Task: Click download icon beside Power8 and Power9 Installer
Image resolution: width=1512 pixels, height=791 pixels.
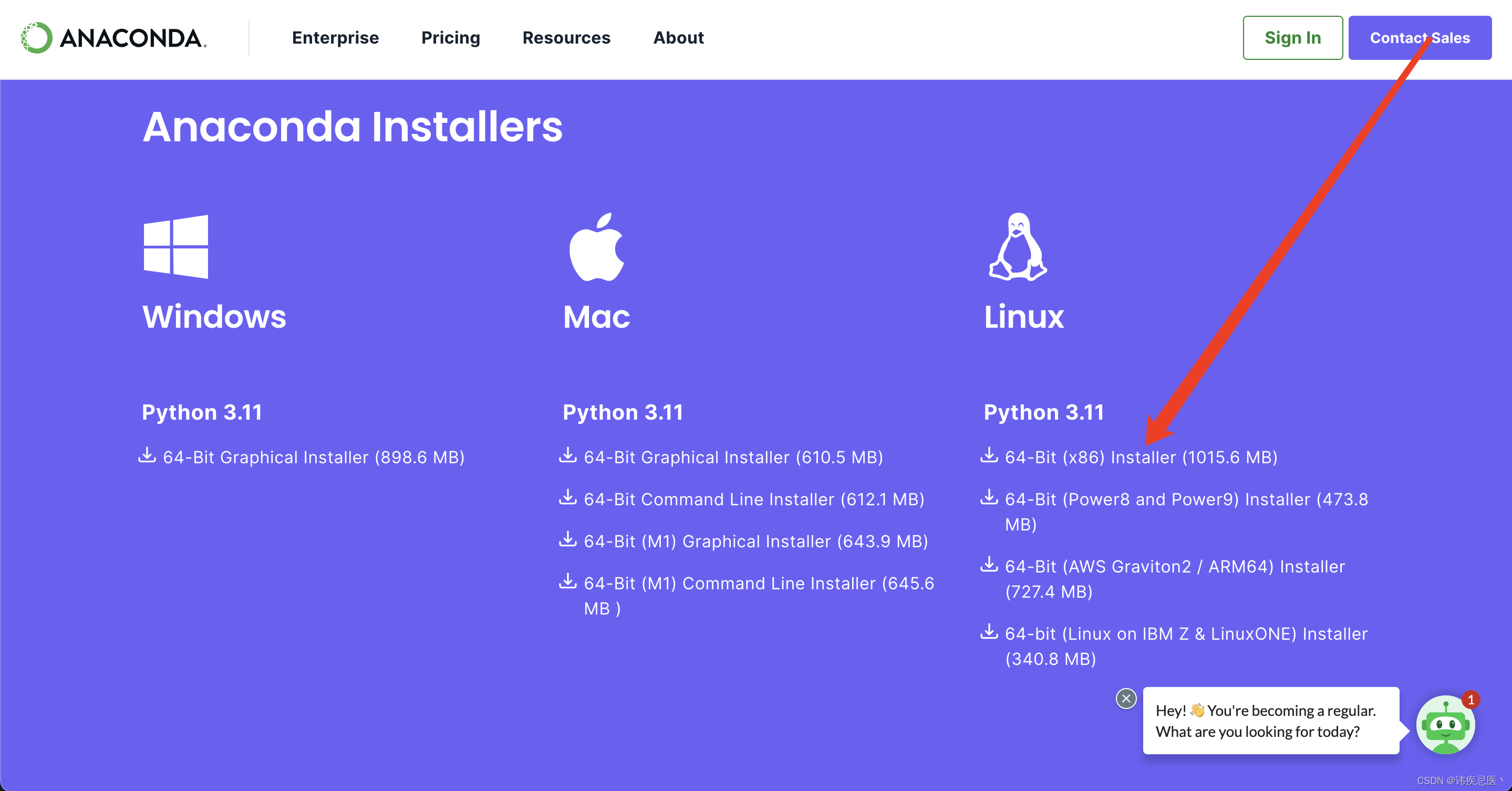Action: pyautogui.click(x=989, y=497)
